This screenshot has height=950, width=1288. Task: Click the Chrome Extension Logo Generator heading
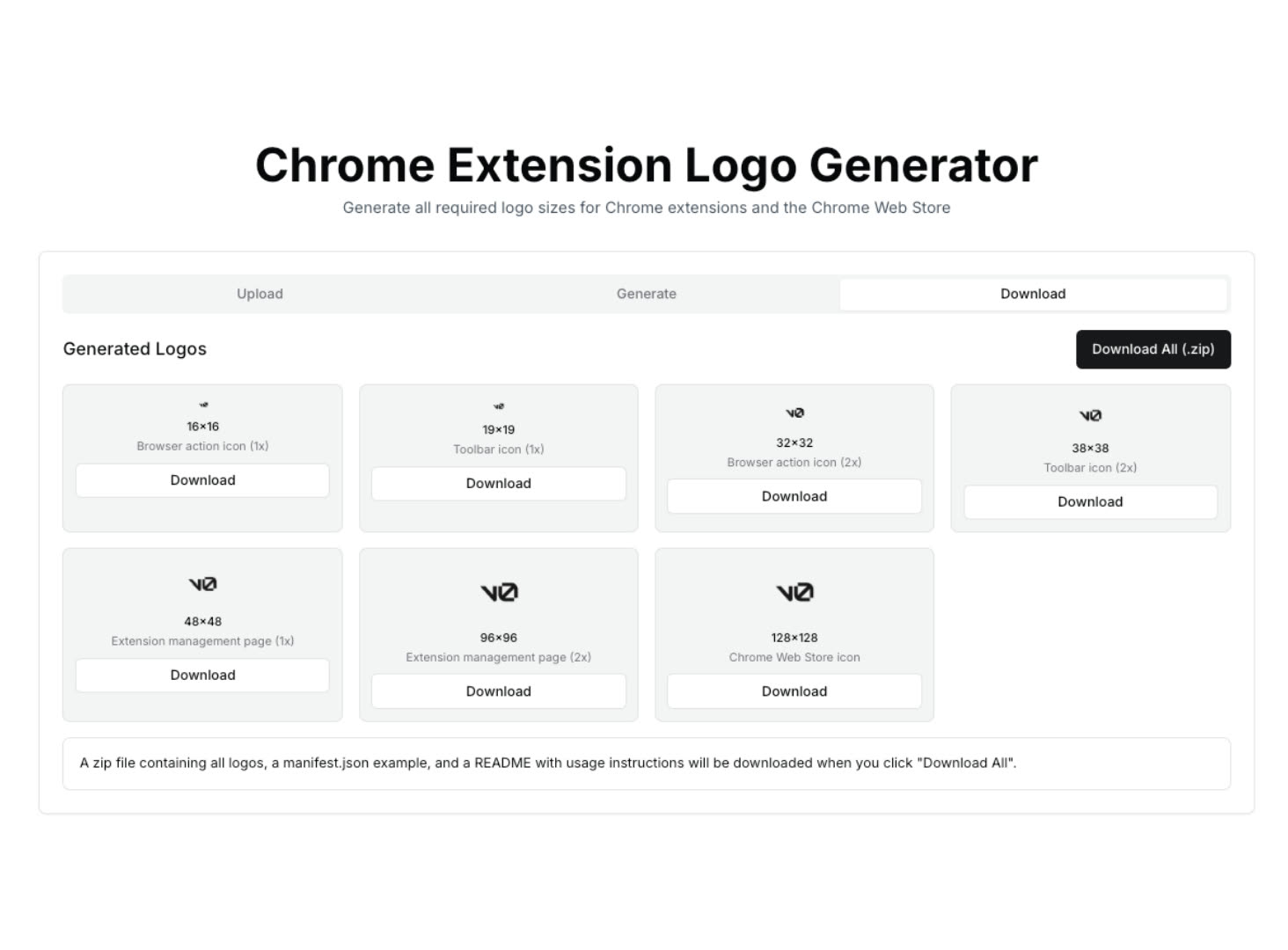pyautogui.click(x=646, y=165)
